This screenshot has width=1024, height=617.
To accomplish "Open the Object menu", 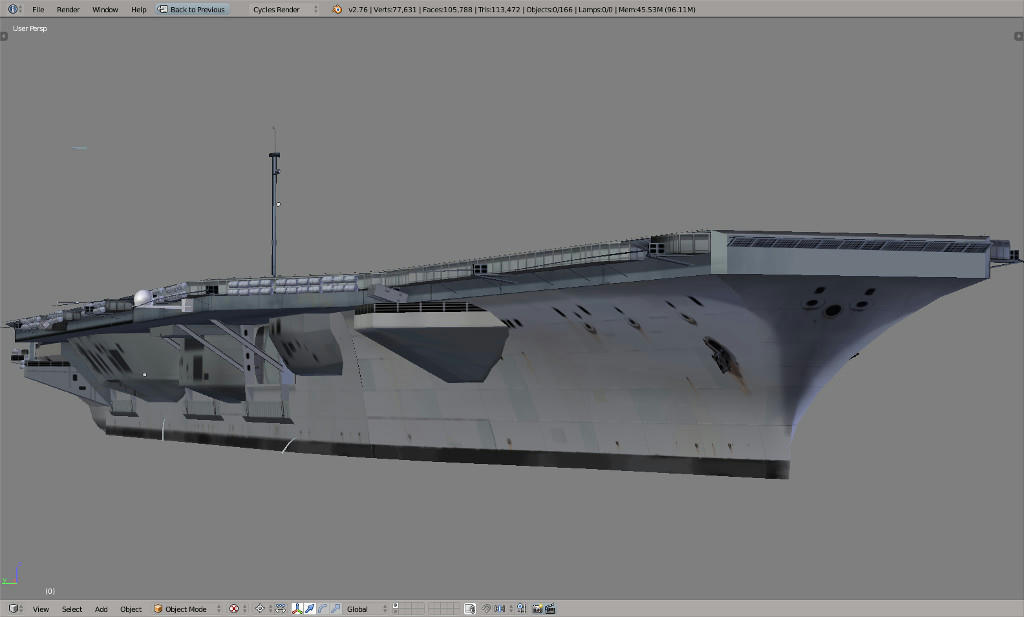I will 129,607.
